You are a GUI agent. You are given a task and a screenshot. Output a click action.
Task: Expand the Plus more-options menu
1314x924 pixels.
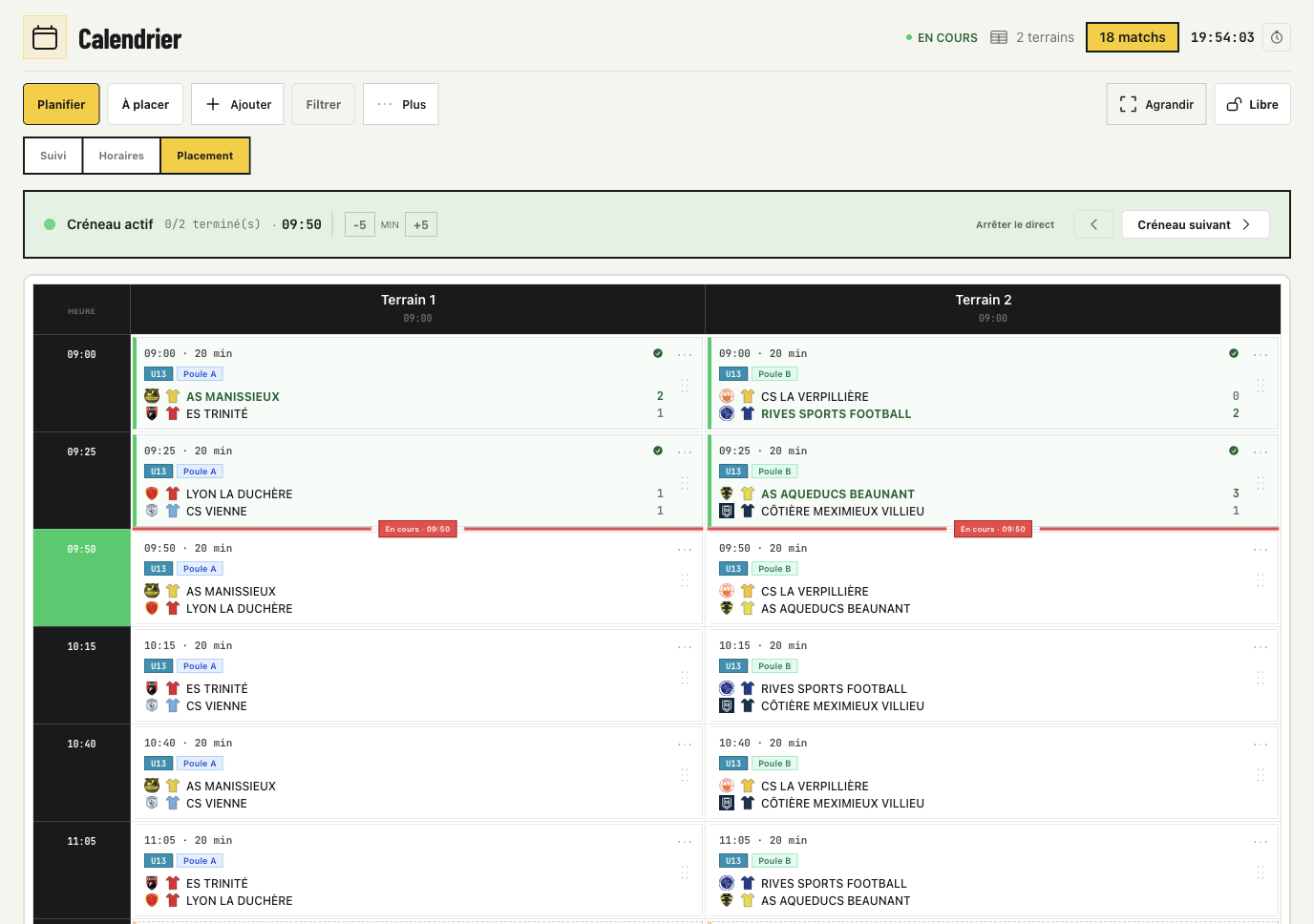[x=401, y=104]
